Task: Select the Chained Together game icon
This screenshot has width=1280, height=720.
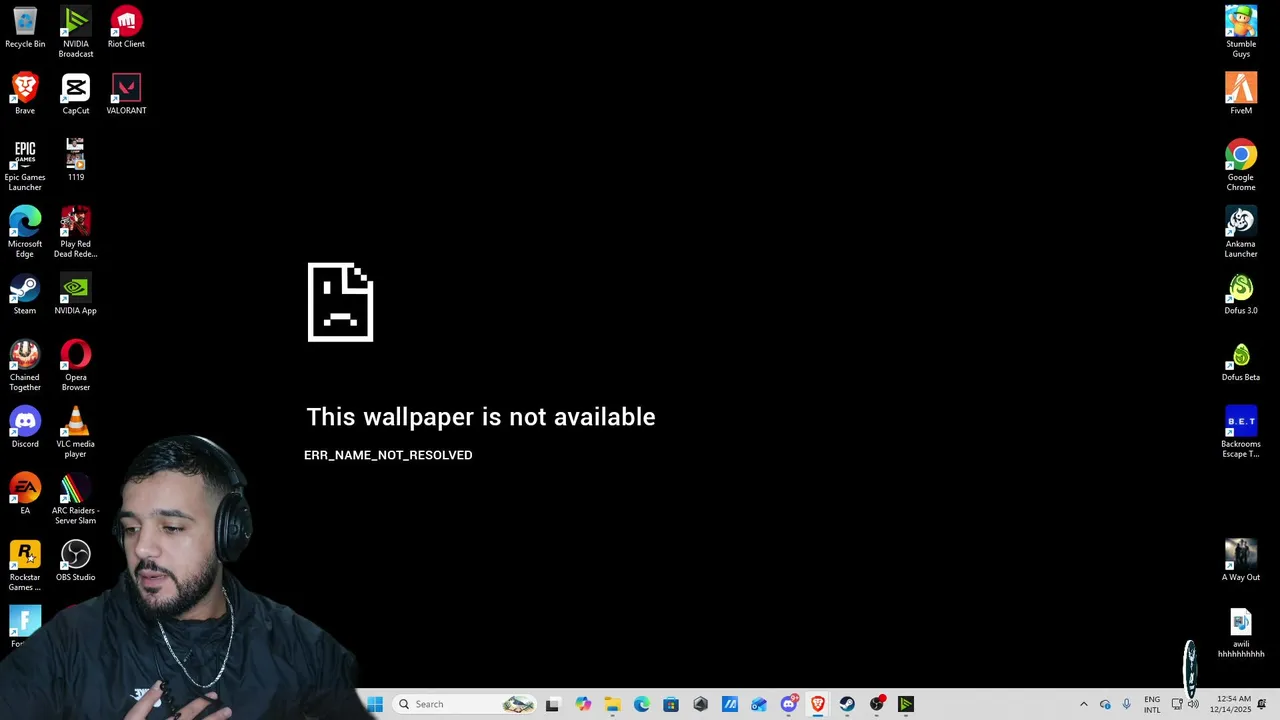Action: (25, 365)
